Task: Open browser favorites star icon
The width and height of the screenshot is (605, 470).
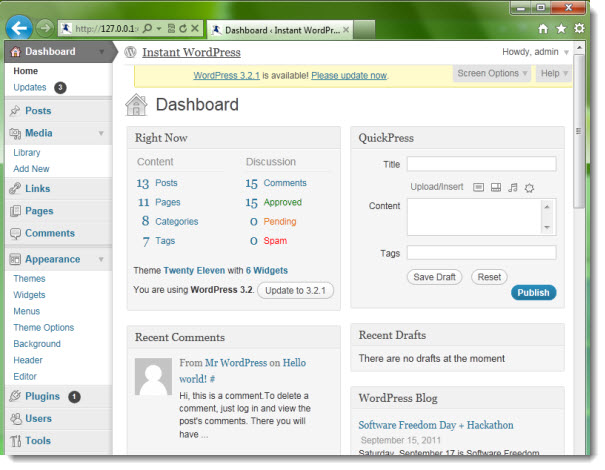Action: [x=561, y=29]
